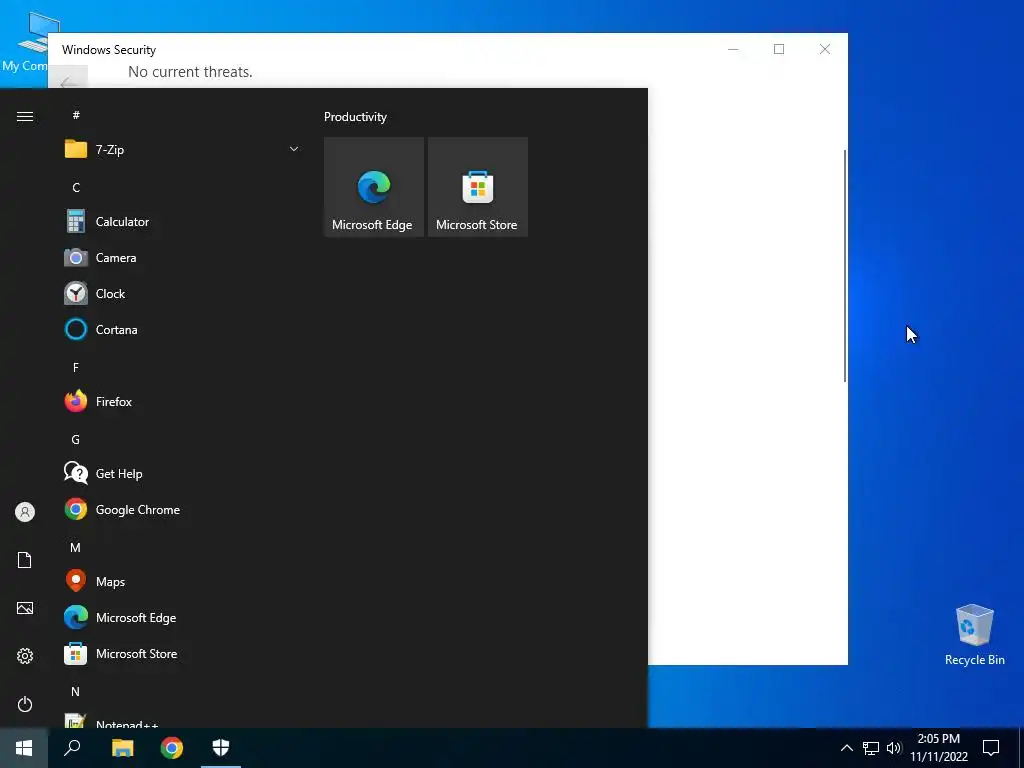1024x768 pixels.
Task: Click the C letter header
Action: pos(76,187)
